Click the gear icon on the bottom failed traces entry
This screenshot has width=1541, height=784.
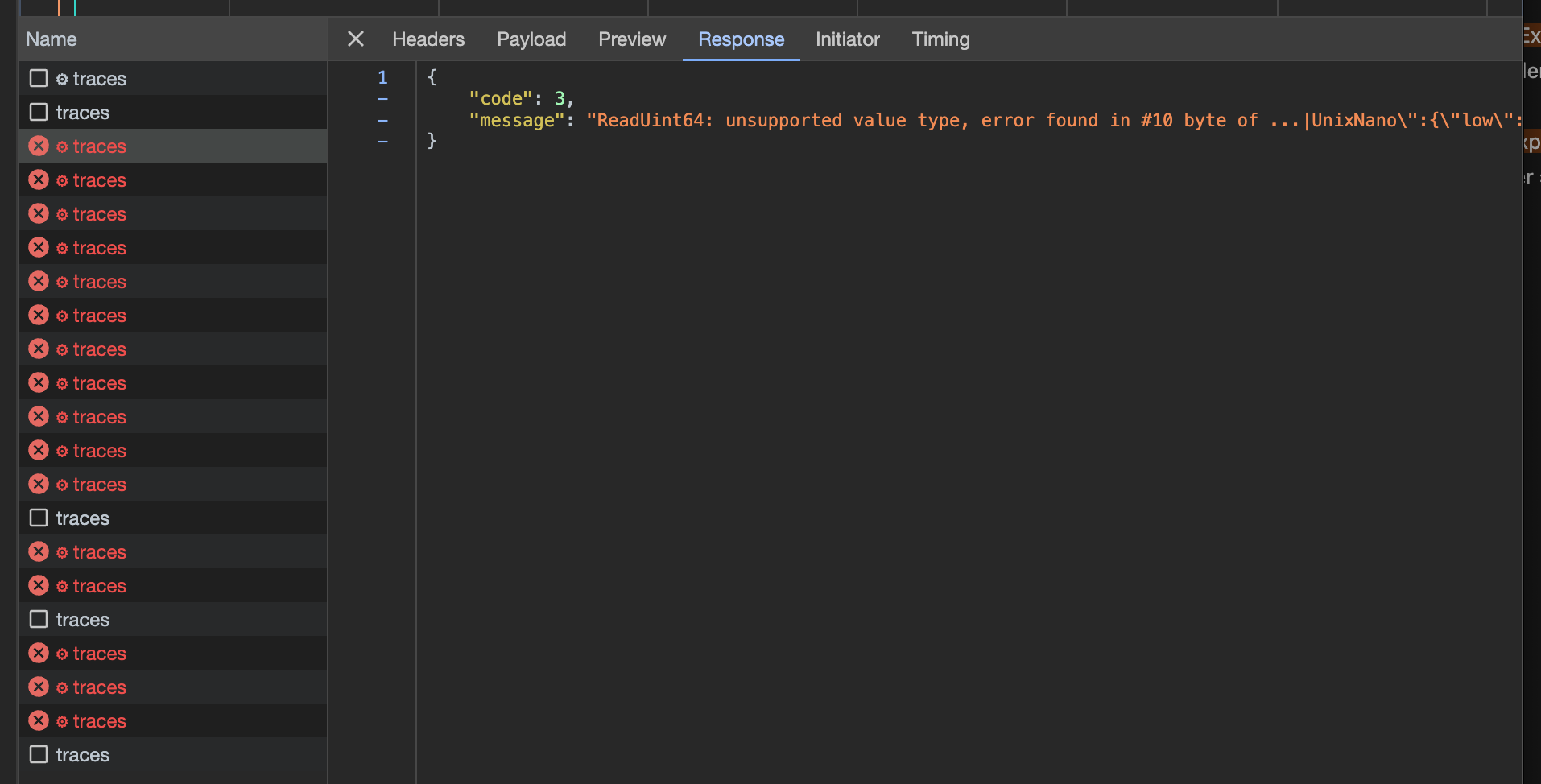click(x=61, y=720)
